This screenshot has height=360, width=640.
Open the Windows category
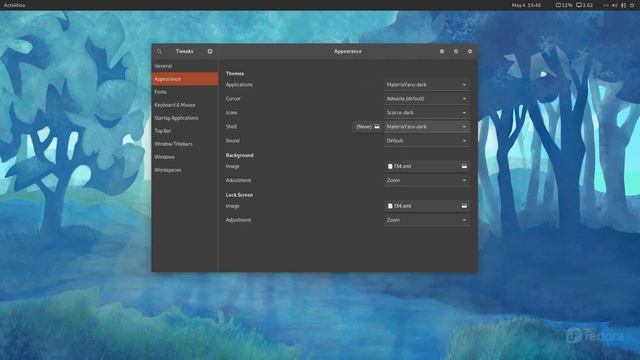[x=185, y=157]
